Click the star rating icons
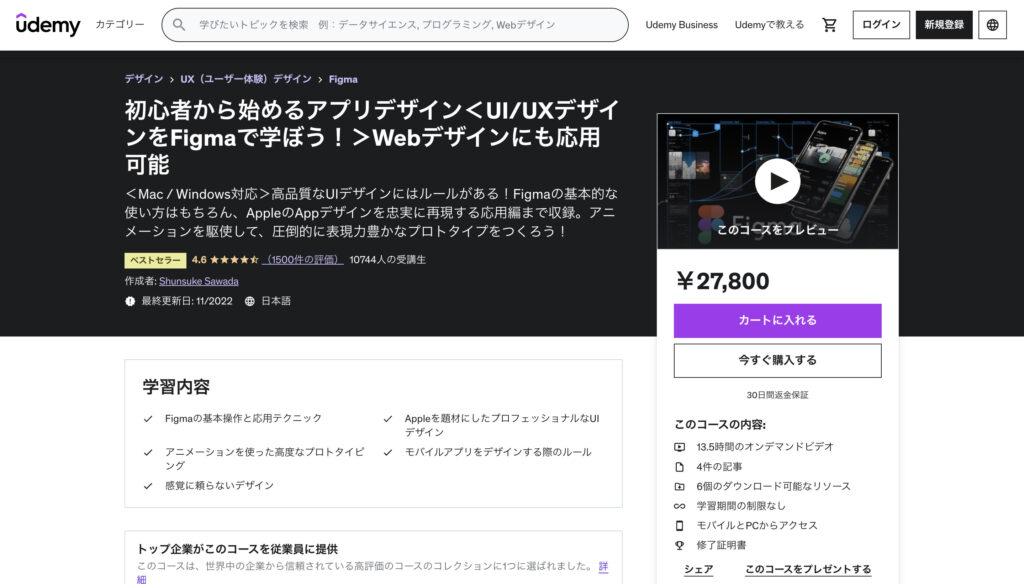Viewport: 1024px width, 584px height. [234, 259]
